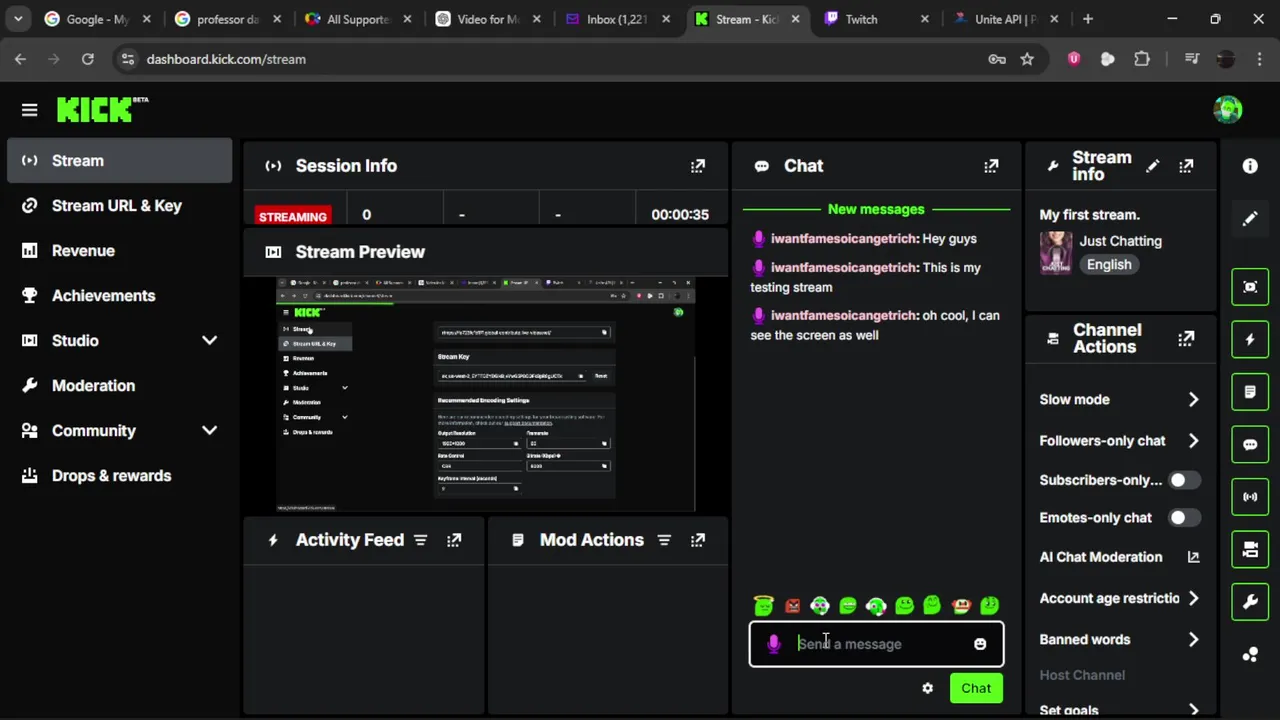Image resolution: width=1280 pixels, height=720 pixels.
Task: Pop out the Mod Actions panel
Action: (x=698, y=540)
